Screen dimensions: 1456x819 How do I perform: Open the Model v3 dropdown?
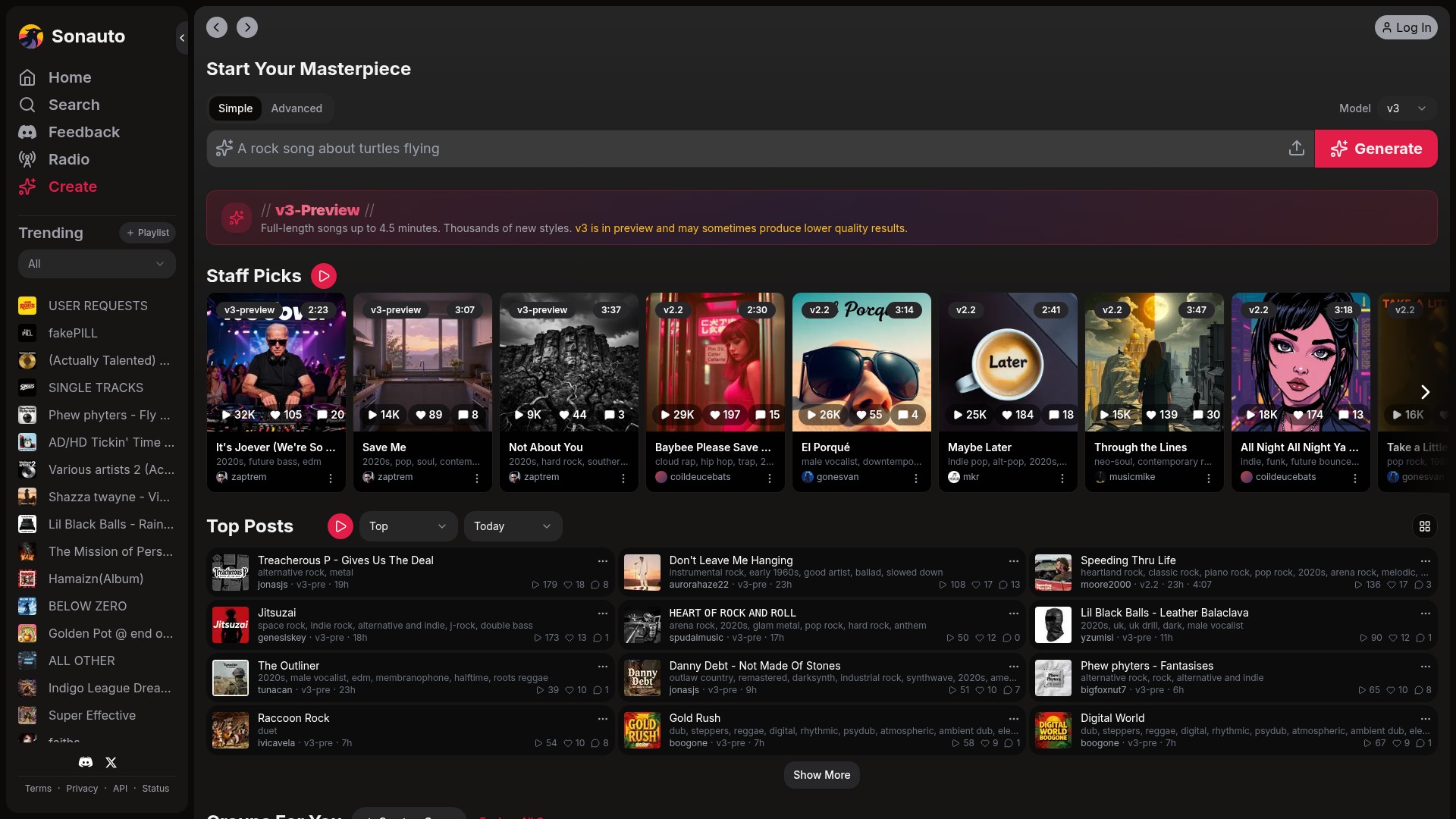pos(1406,108)
